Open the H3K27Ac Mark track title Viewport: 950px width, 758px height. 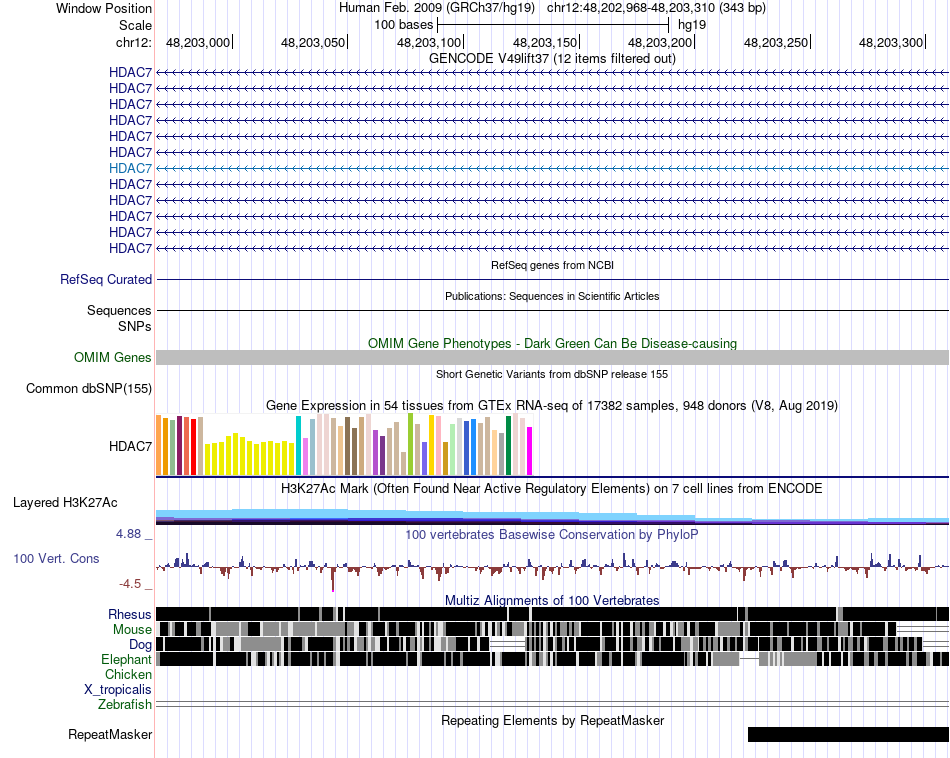pos(552,488)
